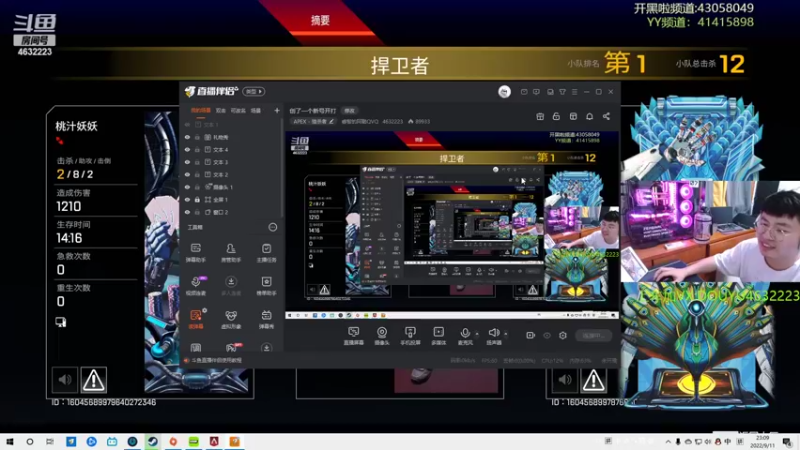Report left player with warning triangle
The image size is (800, 450).
click(93, 380)
